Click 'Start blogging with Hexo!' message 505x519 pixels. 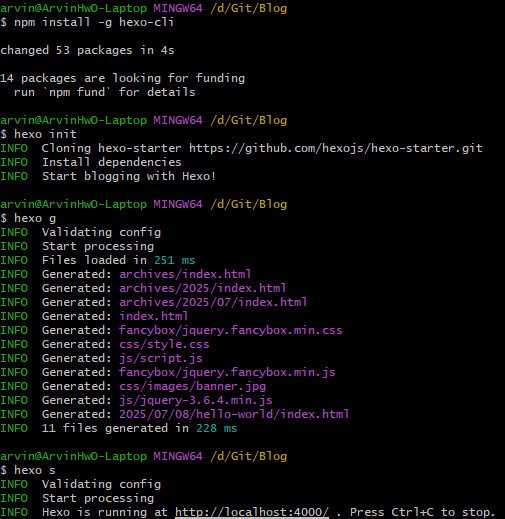(x=129, y=176)
